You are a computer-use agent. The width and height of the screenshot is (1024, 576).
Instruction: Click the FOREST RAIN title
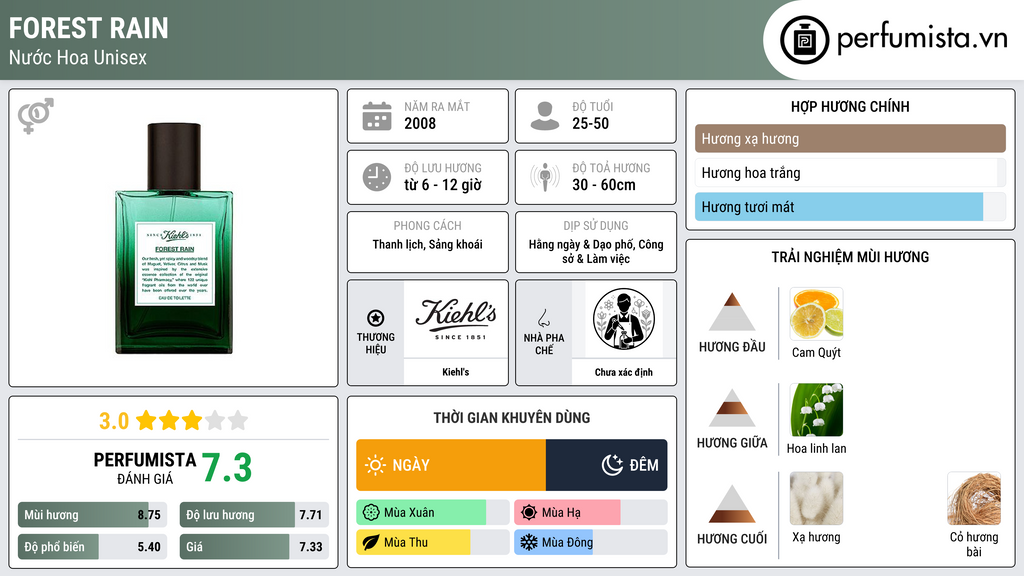point(89,28)
